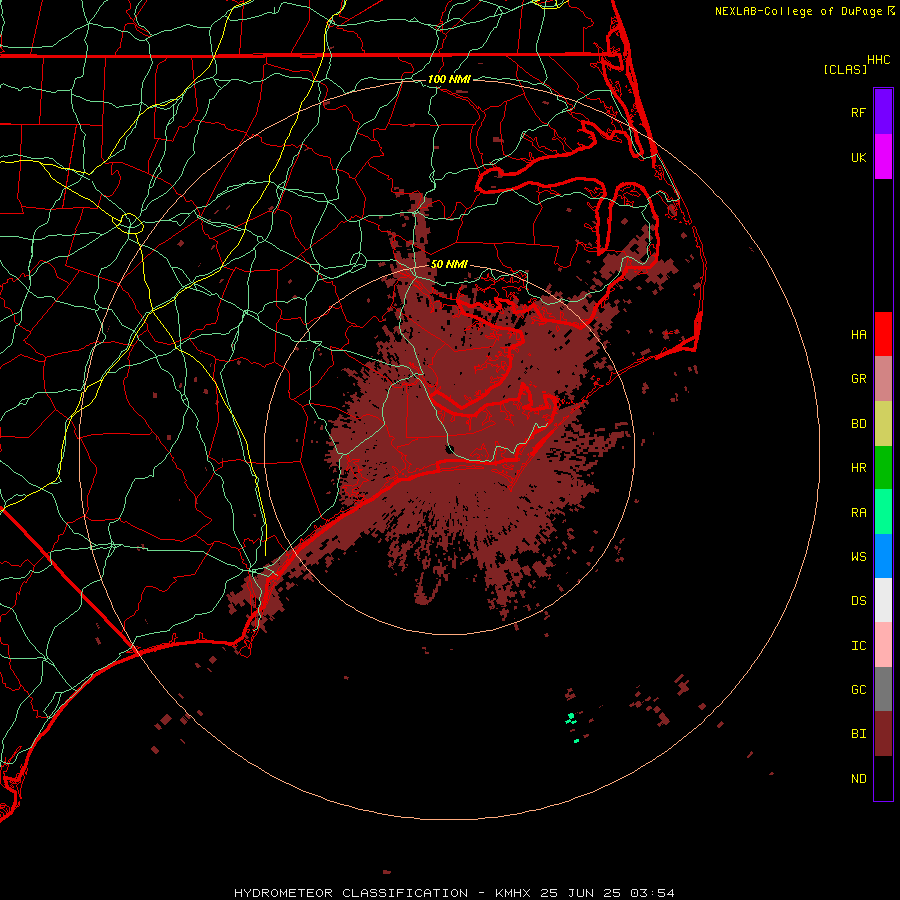Click the green RA rain echo offshore

click(x=571, y=717)
